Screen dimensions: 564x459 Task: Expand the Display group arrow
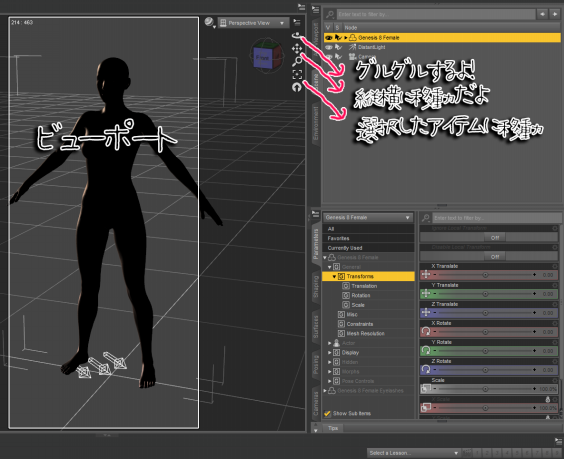coord(329,353)
